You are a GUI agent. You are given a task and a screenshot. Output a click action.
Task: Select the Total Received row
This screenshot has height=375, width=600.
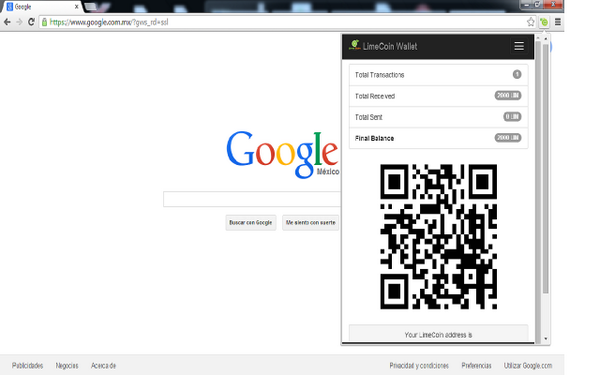[439, 96]
